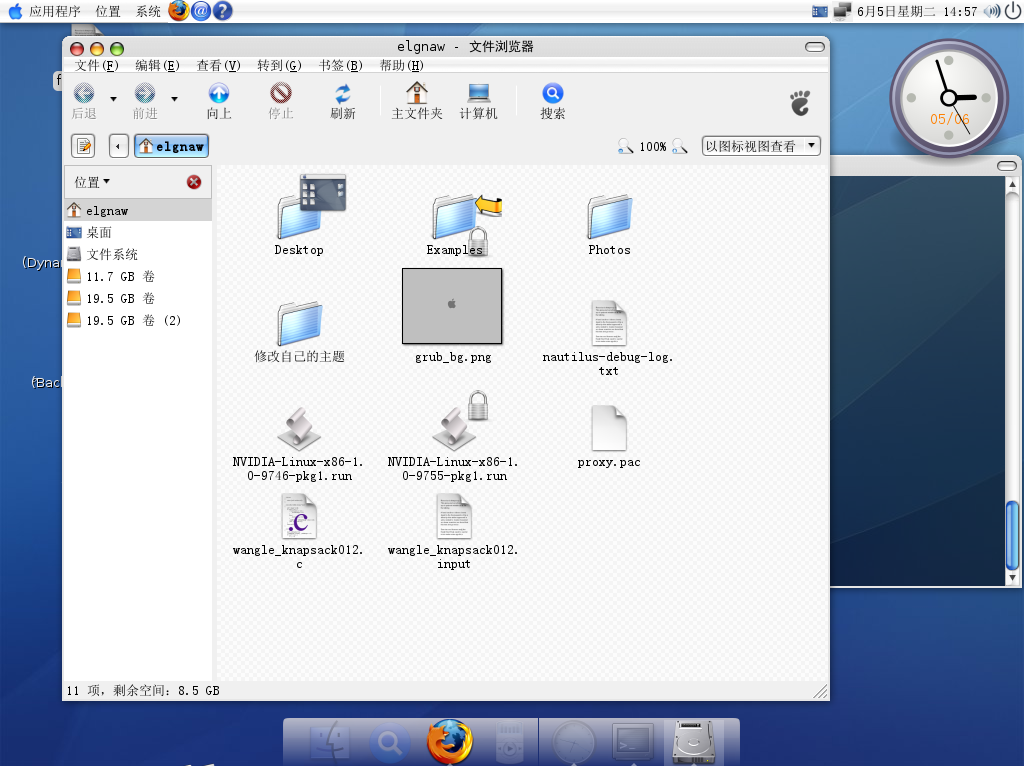Select the elgnaw path bar button
The image size is (1024, 768).
[172, 146]
